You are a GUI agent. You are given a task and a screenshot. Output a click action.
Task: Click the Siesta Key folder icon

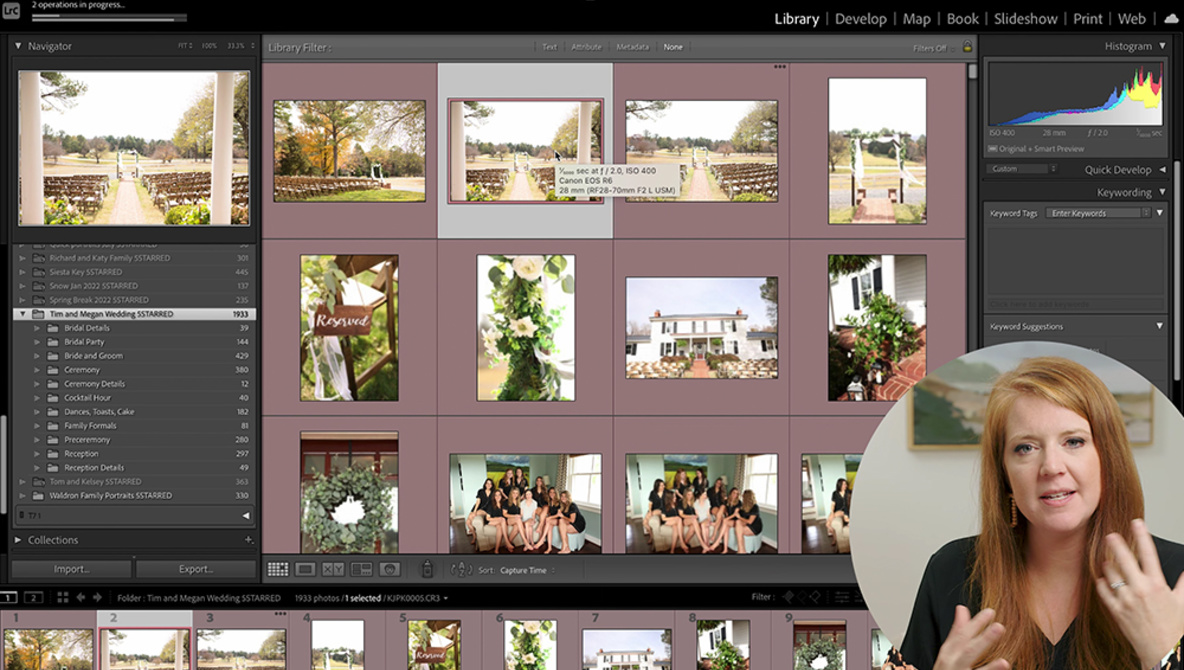point(39,272)
